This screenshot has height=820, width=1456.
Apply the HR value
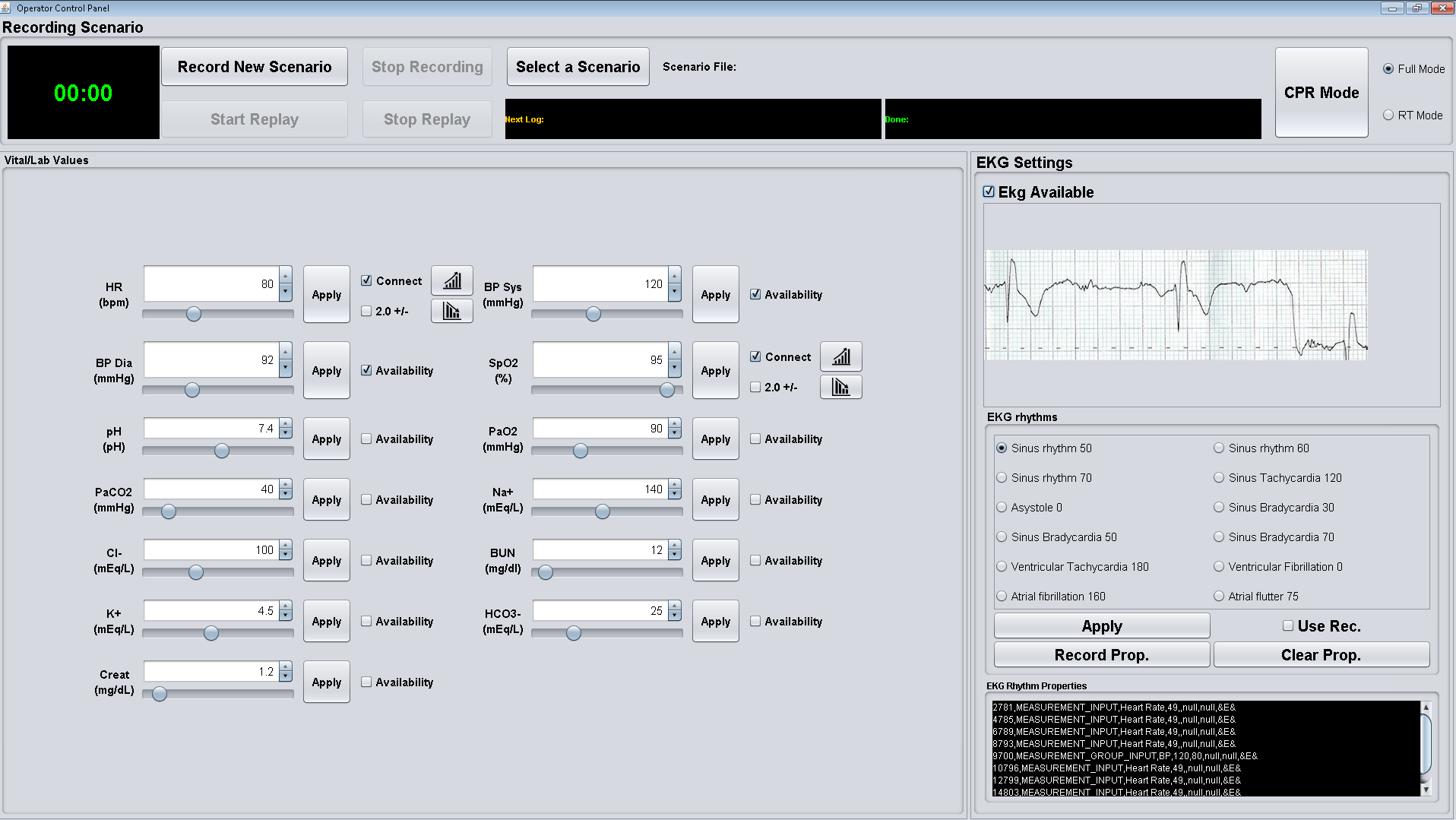point(327,294)
